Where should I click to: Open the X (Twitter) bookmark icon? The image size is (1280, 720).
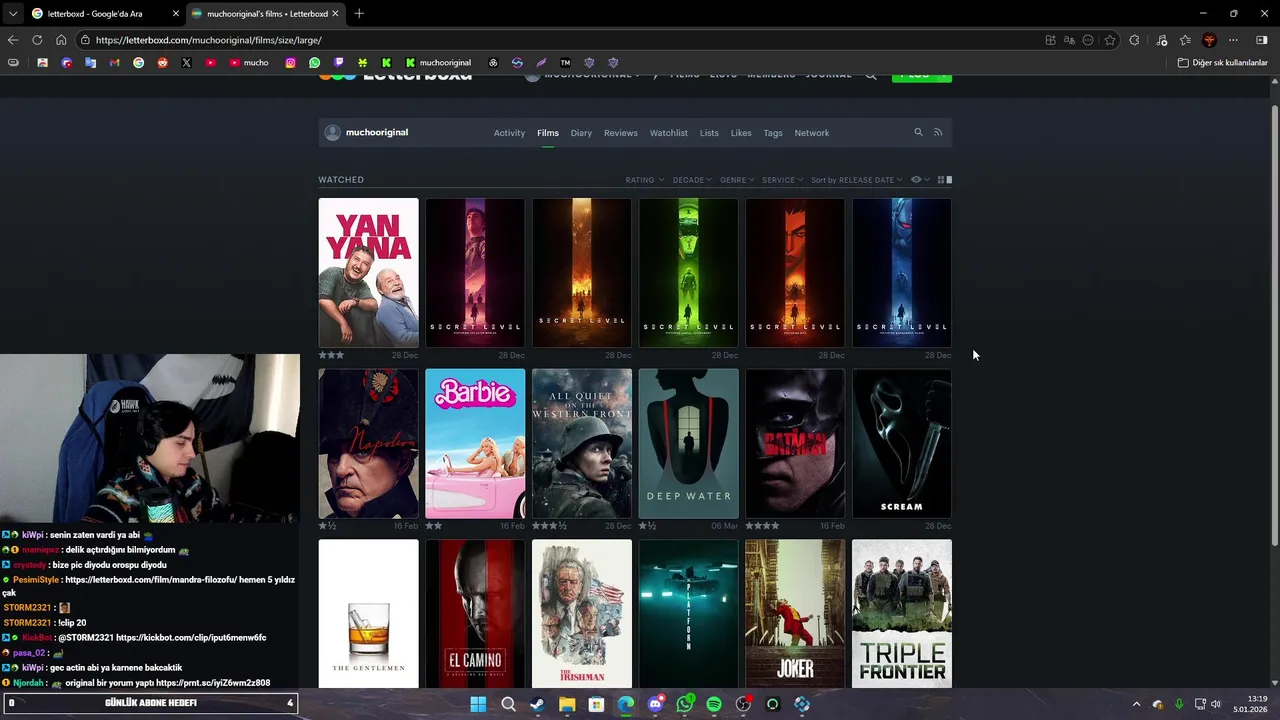tap(186, 62)
